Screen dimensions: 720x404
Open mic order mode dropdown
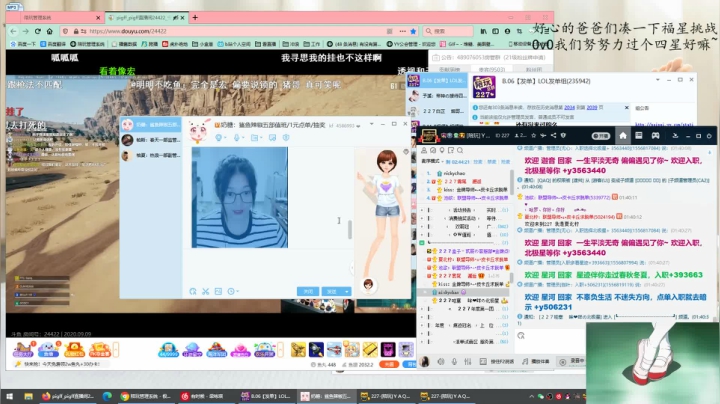click(x=433, y=162)
